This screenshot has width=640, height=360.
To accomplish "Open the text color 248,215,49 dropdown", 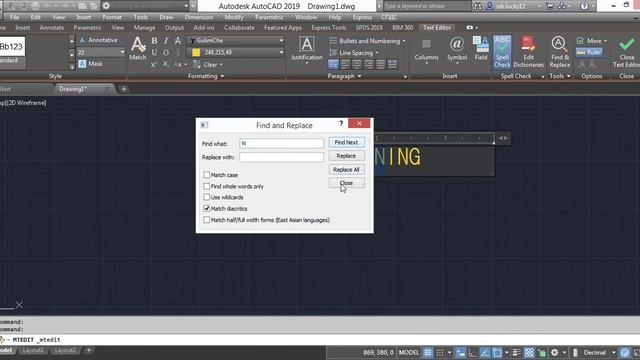I will click(x=281, y=52).
